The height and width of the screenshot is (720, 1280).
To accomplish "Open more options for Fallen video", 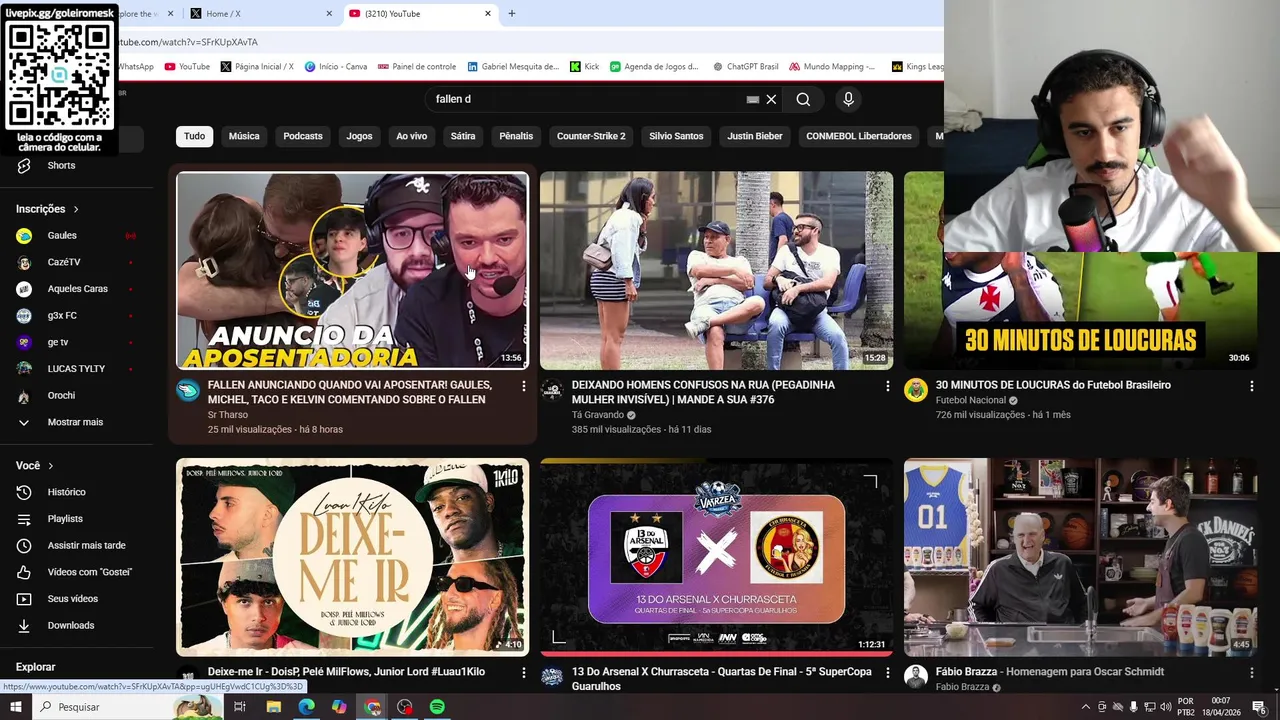I will point(523,385).
